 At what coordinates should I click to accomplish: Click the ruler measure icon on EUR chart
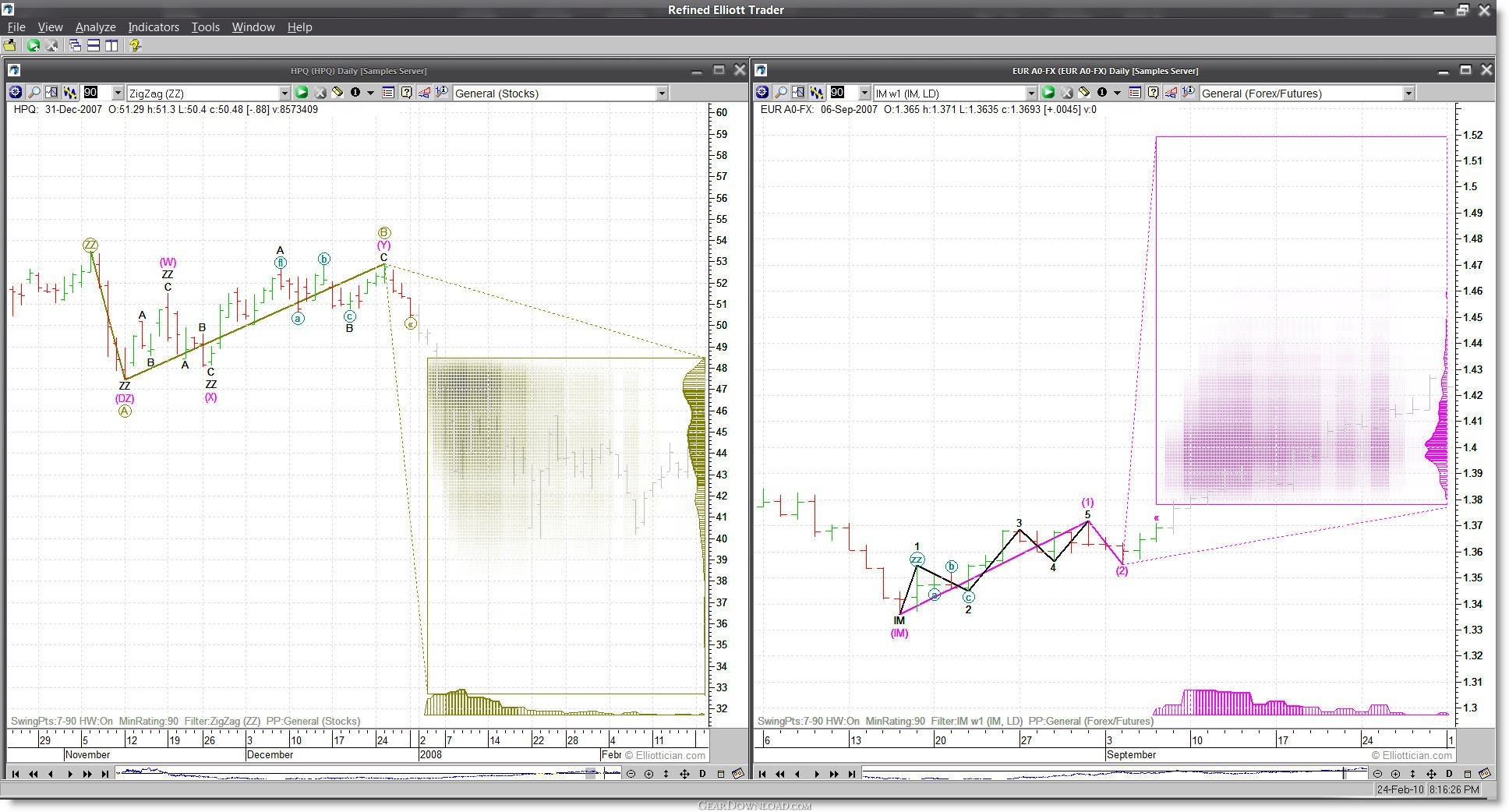click(1083, 93)
